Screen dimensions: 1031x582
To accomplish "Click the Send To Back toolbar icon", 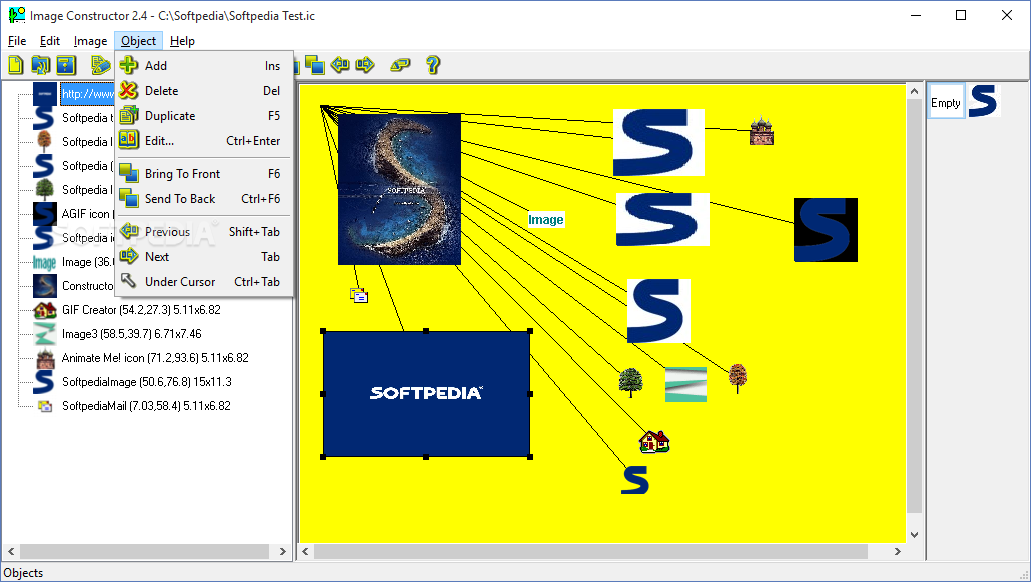I will (x=315, y=65).
